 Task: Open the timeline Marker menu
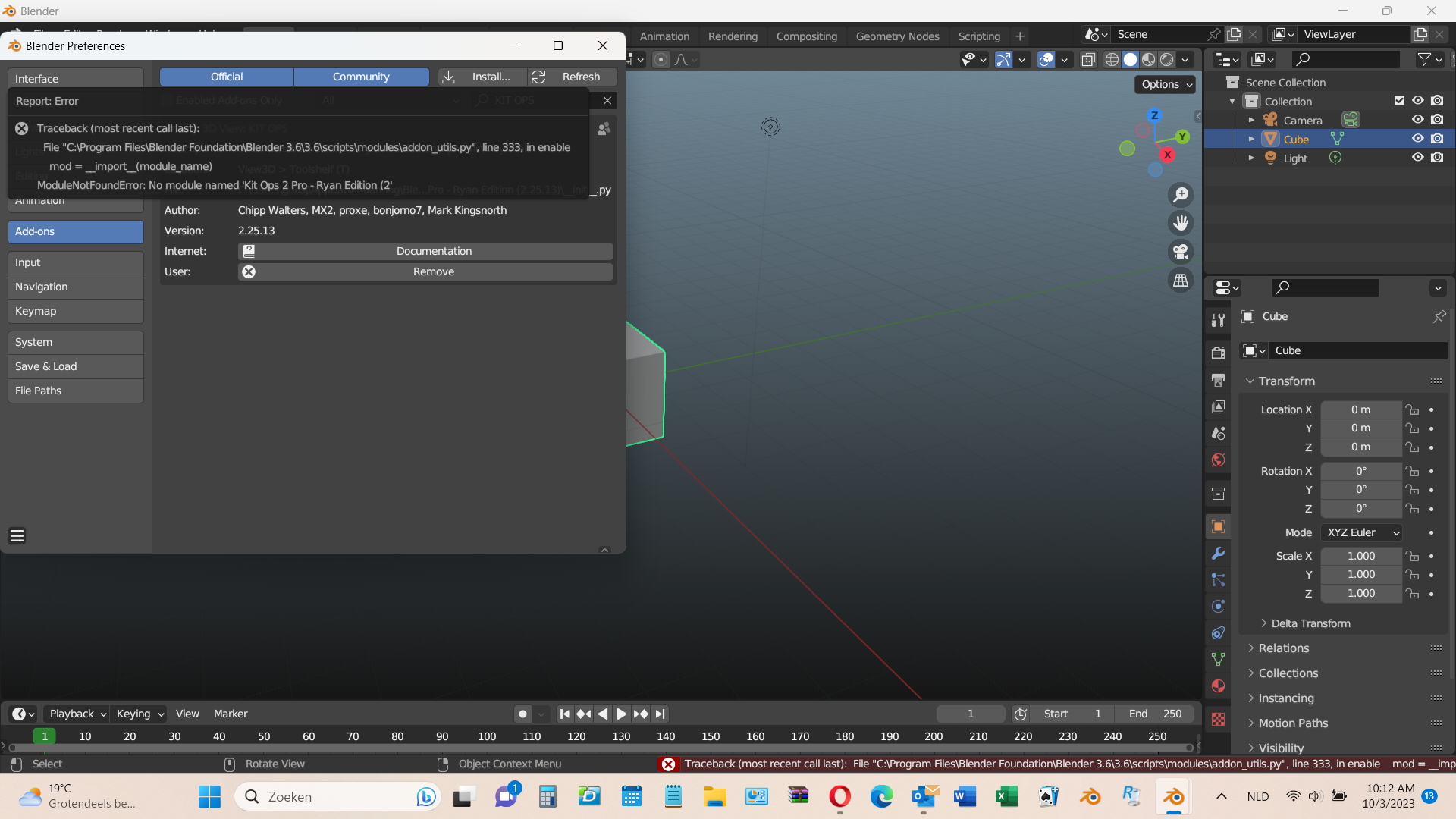click(231, 714)
